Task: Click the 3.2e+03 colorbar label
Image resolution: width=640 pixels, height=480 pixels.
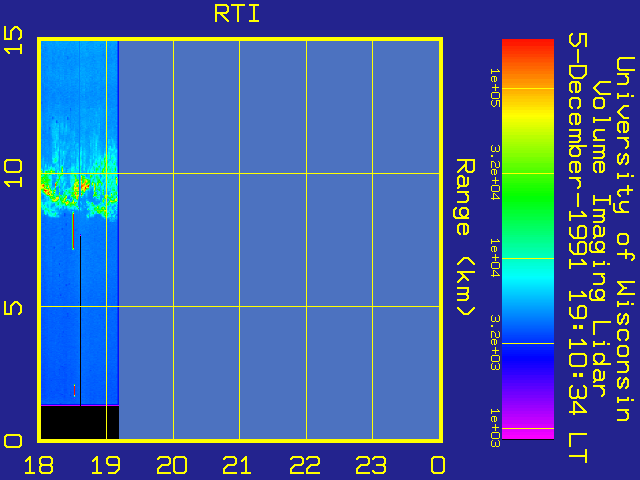Action: pos(494,342)
